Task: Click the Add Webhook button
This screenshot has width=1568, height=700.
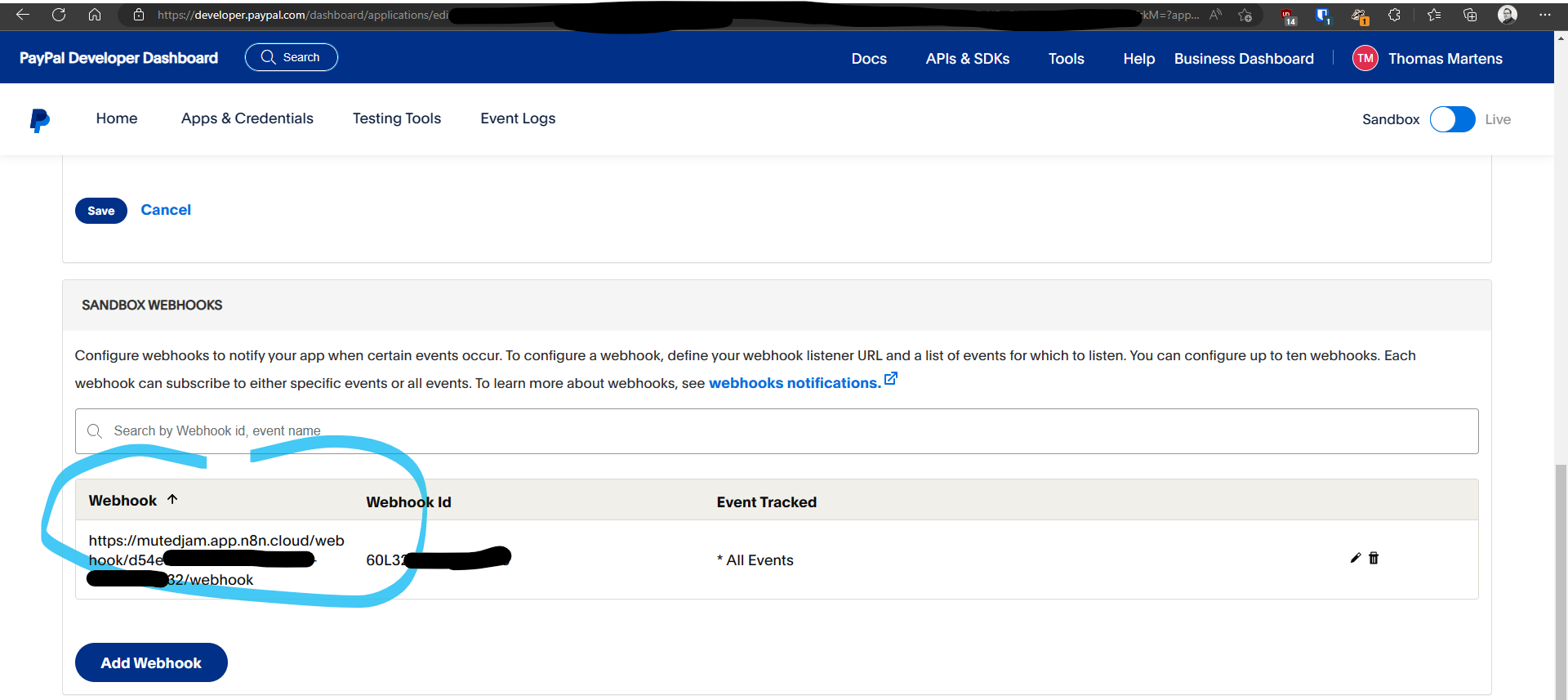Action: (151, 662)
